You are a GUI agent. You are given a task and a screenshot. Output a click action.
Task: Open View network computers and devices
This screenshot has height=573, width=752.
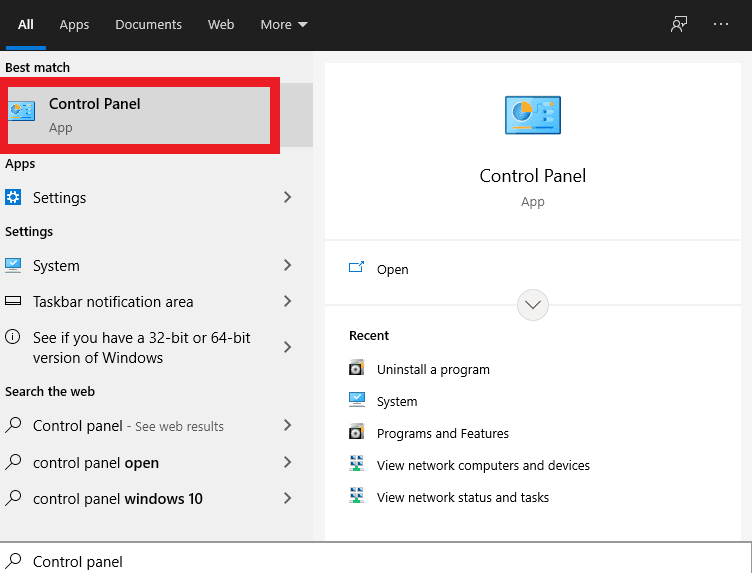coord(483,465)
